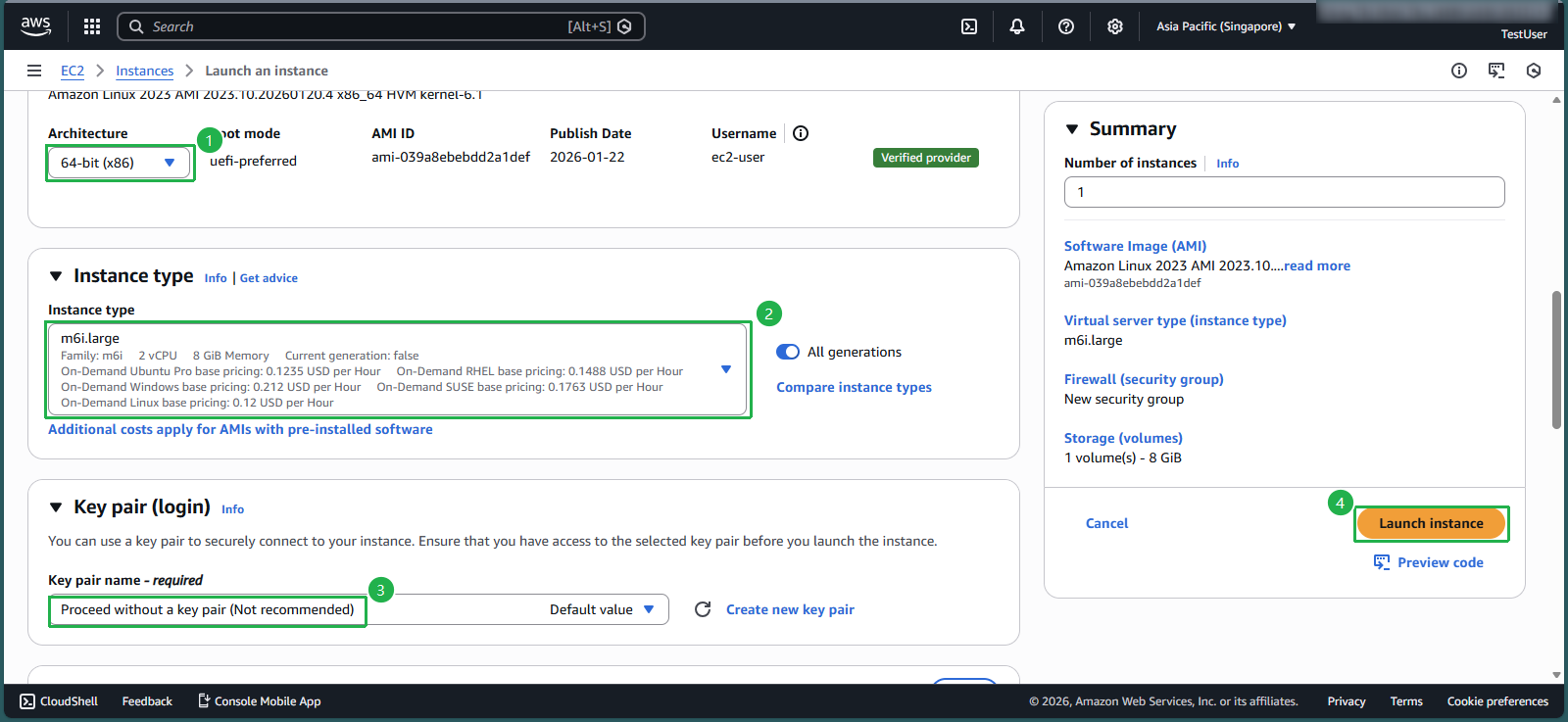This screenshot has height=722, width=1568.
Task: Open the help question mark menu
Action: [x=1066, y=26]
